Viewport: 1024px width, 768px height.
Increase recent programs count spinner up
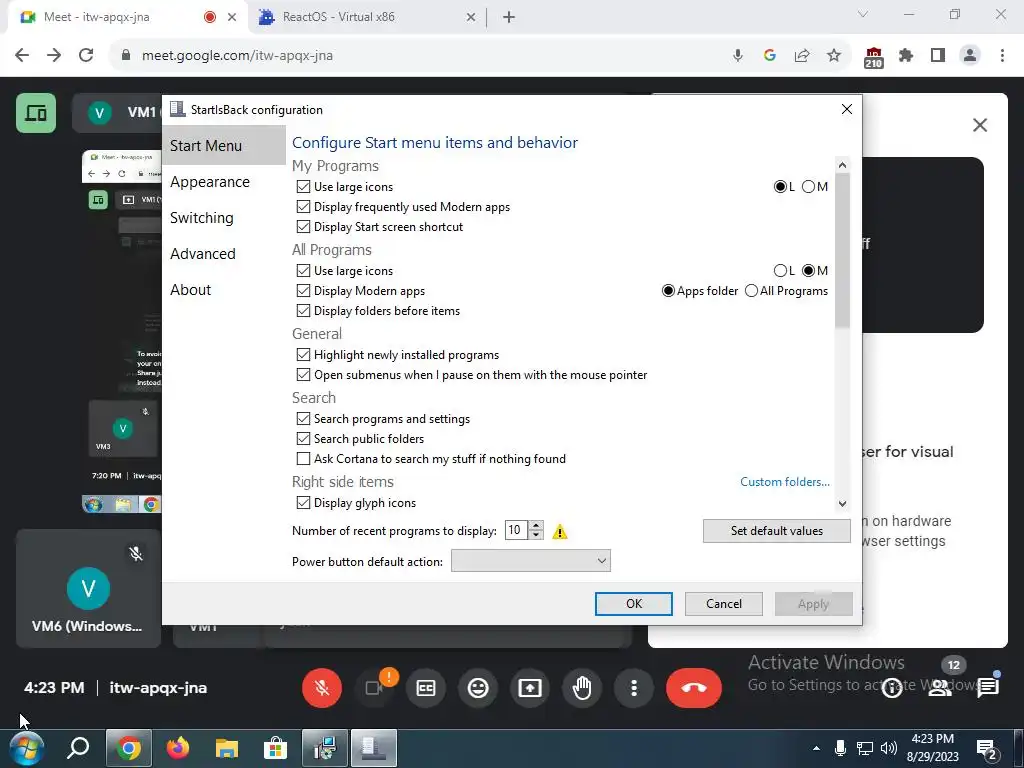tap(536, 526)
